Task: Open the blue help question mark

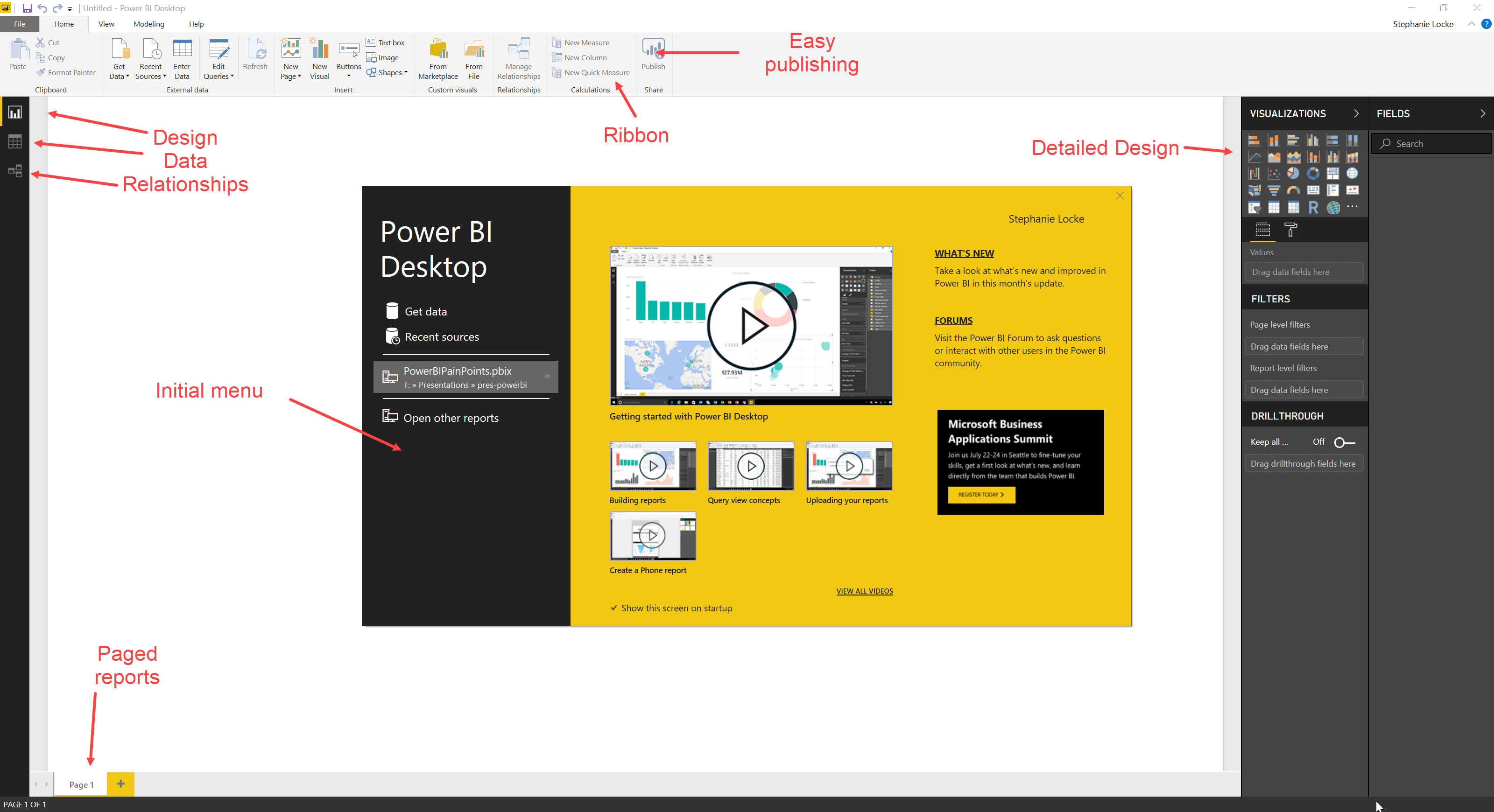Action: [x=1486, y=24]
